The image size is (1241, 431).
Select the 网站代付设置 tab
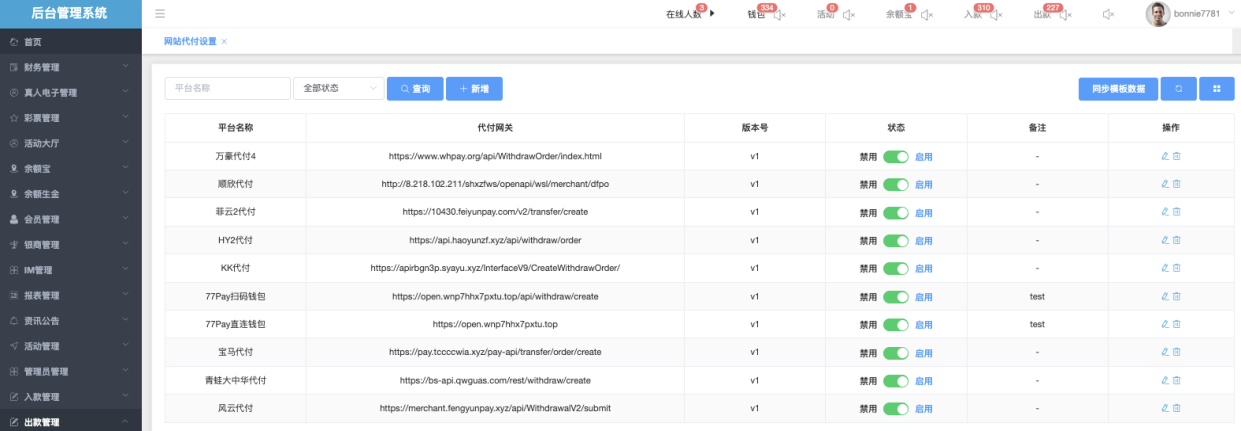point(189,41)
